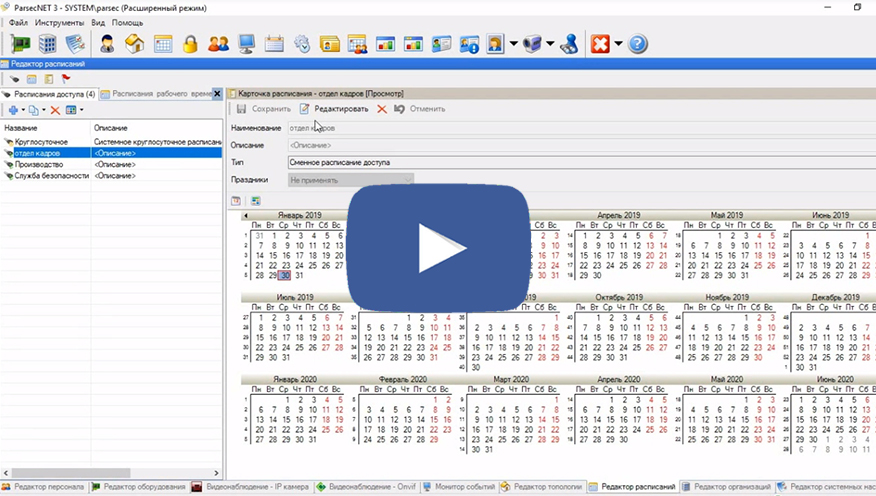Click the Тип field 'Сменное расписание доступа'
Viewport: 876px width, 496px height.
[582, 163]
